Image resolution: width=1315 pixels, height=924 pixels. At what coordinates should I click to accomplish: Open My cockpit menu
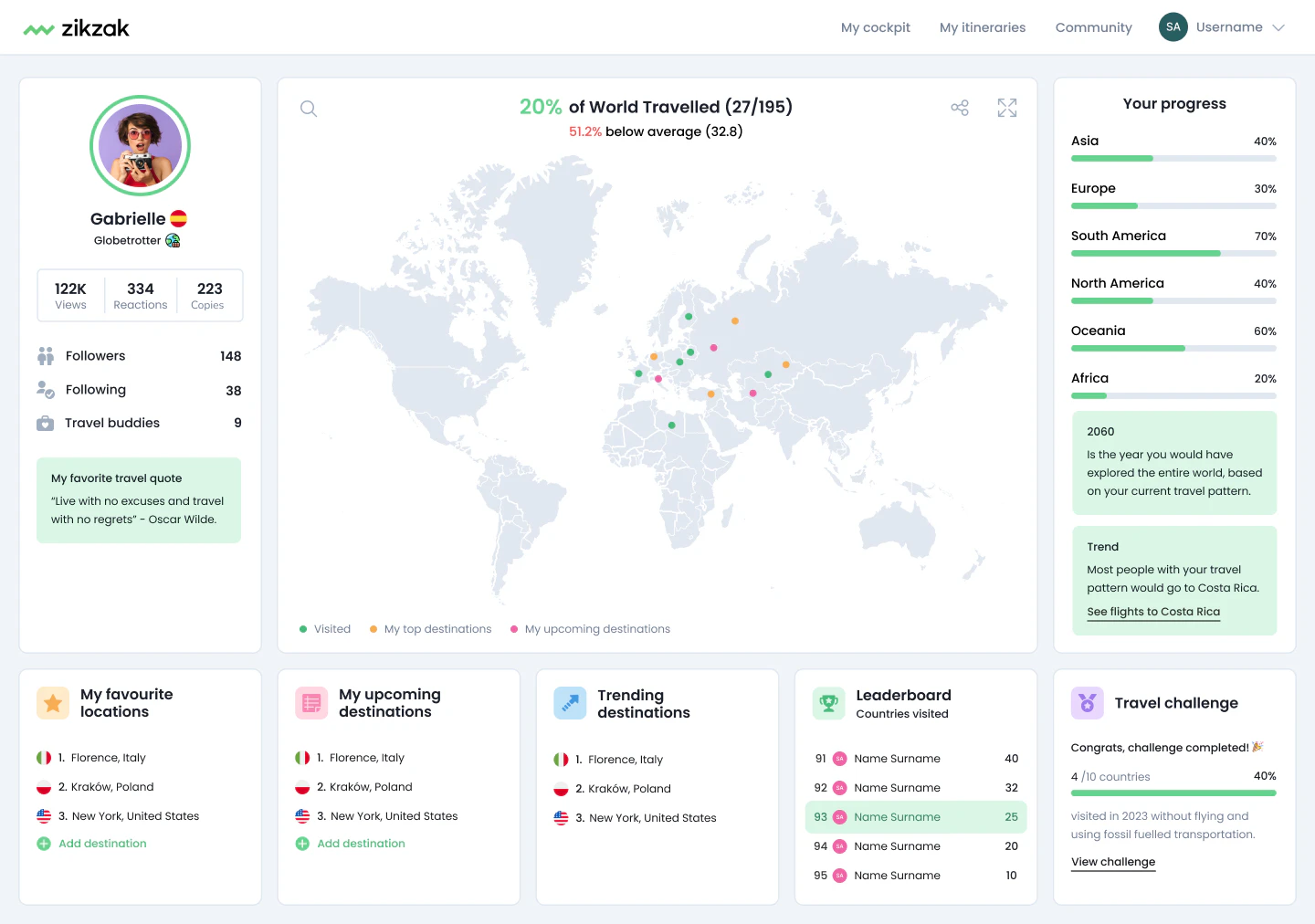point(876,27)
